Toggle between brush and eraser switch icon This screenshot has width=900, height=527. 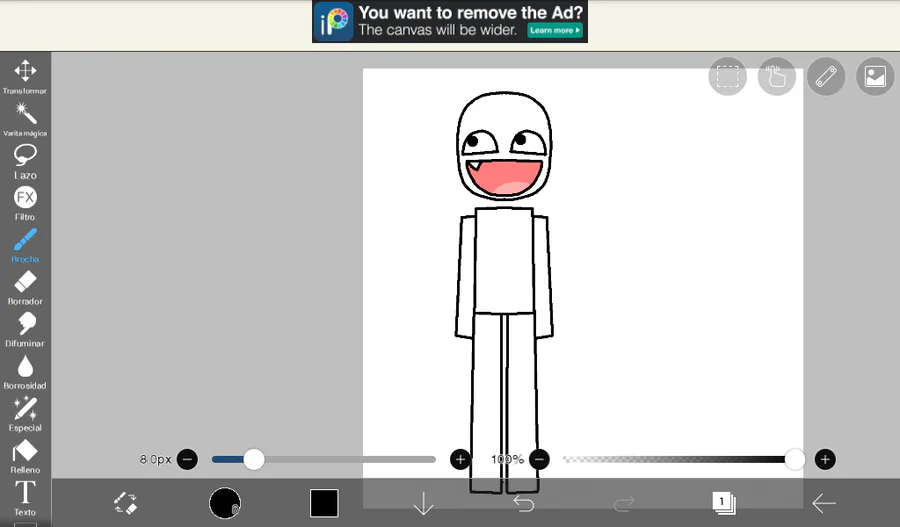pyautogui.click(x=125, y=503)
